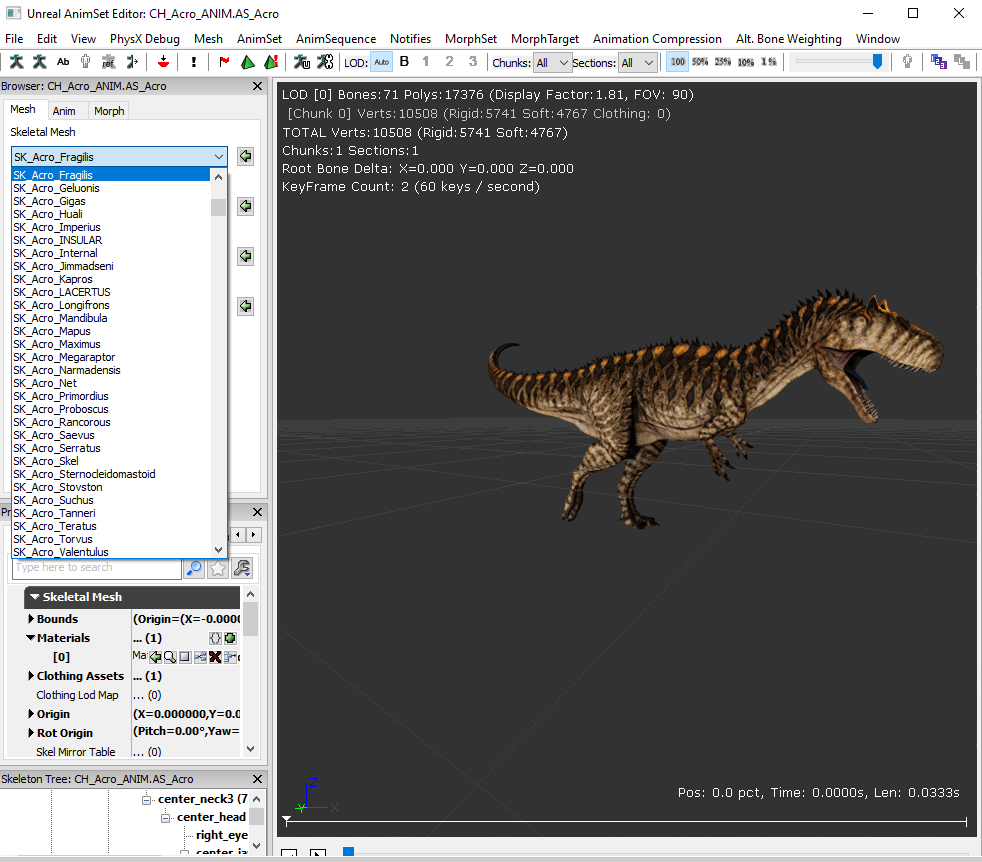982x862 pixels.
Task: Open the wrench options icon in properties
Action: pos(241,568)
